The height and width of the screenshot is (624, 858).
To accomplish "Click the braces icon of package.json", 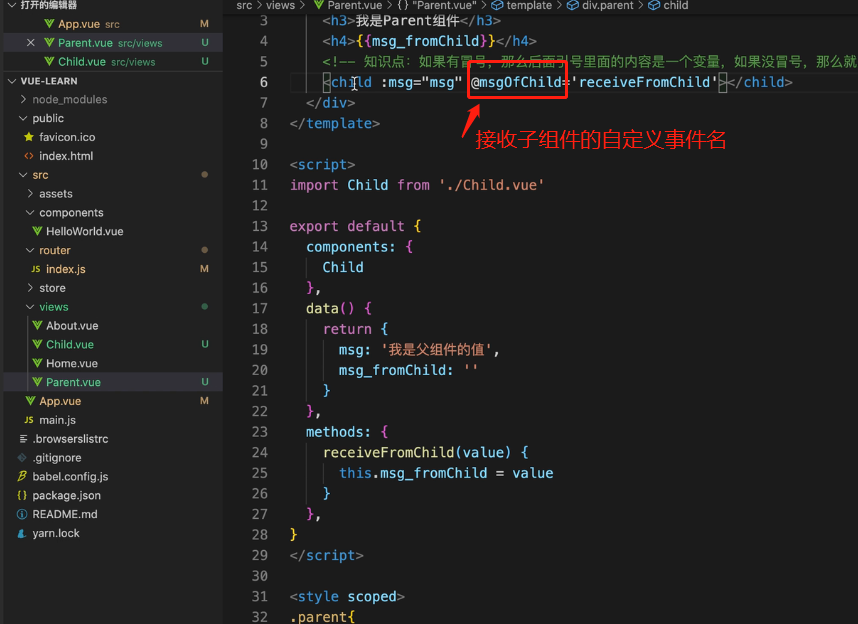I will click(22, 495).
